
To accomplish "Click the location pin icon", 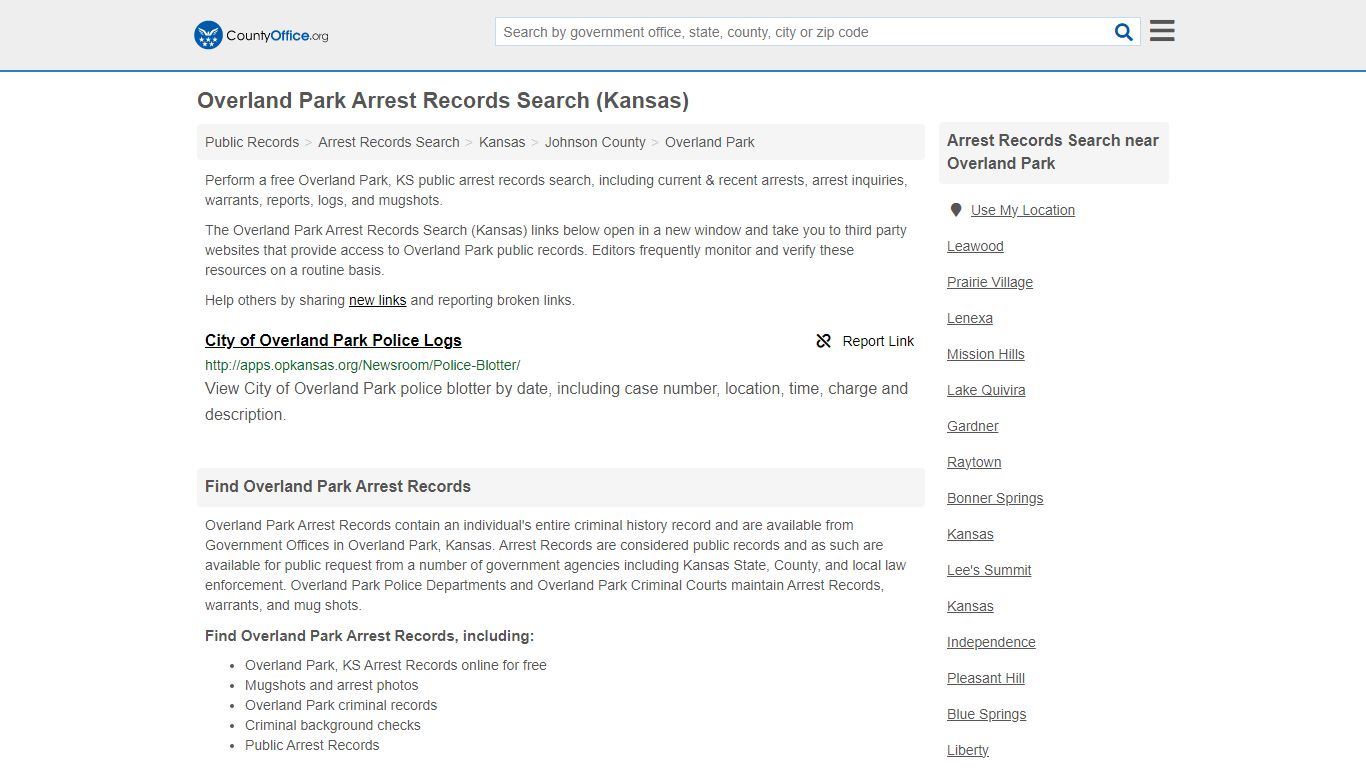I will click(x=955, y=210).
